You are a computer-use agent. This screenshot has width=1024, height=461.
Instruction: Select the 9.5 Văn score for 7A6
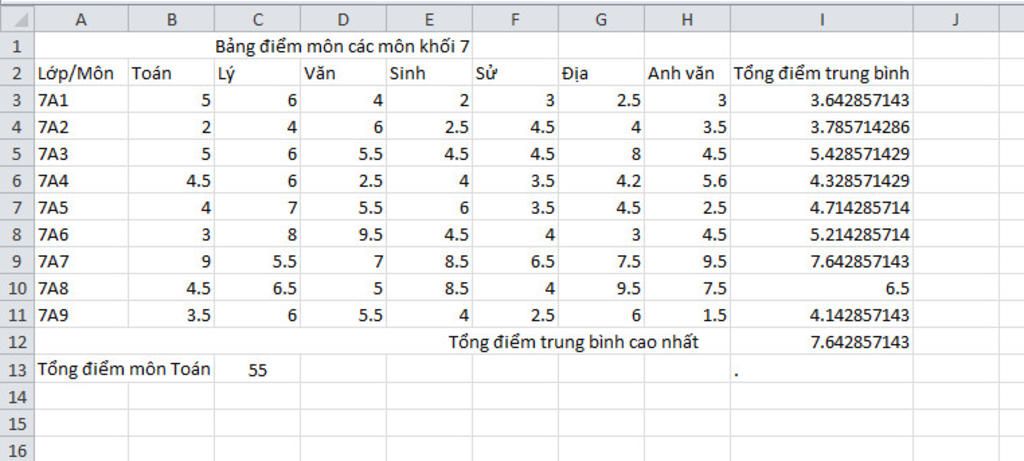click(344, 234)
